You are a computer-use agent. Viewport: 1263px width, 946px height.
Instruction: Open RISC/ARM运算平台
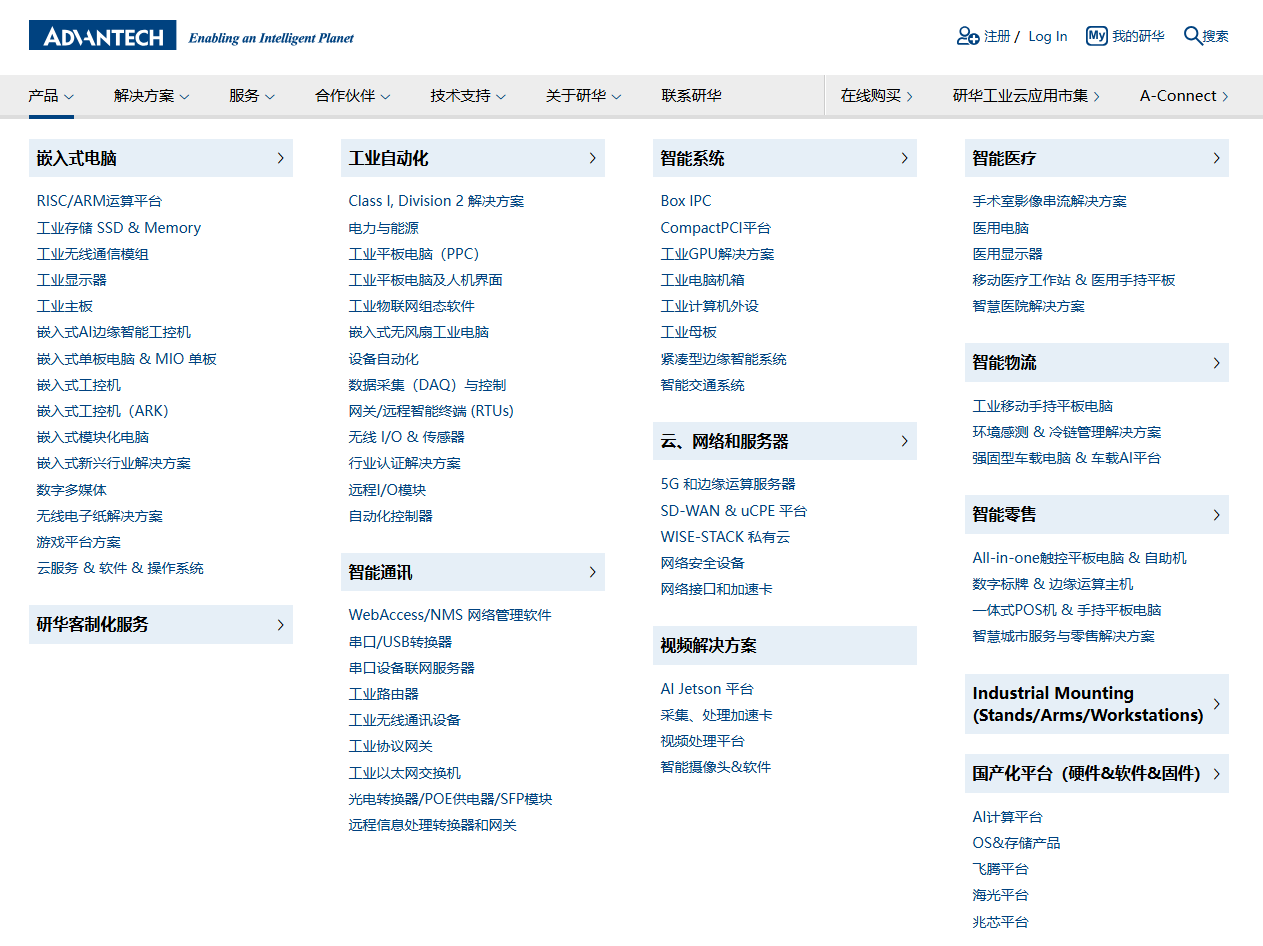pyautogui.click(x=99, y=201)
